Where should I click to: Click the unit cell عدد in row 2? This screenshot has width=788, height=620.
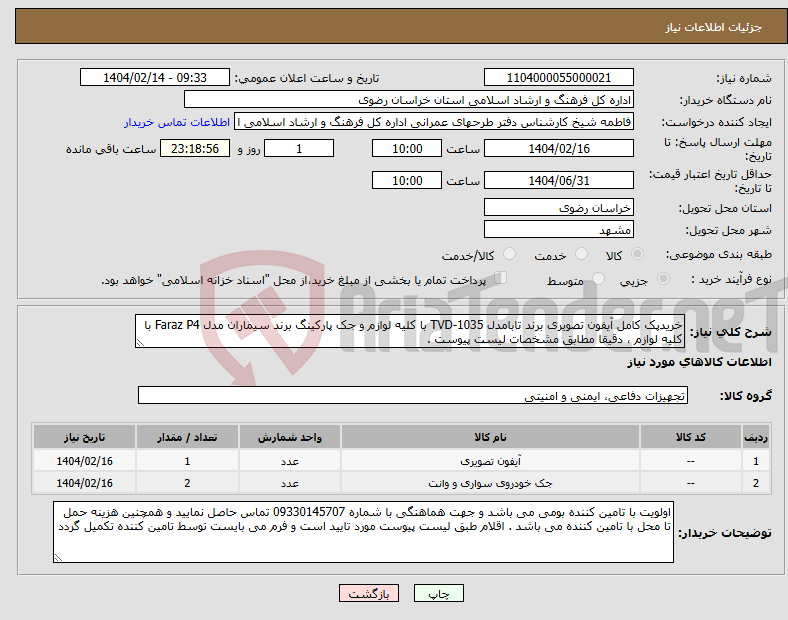290,483
